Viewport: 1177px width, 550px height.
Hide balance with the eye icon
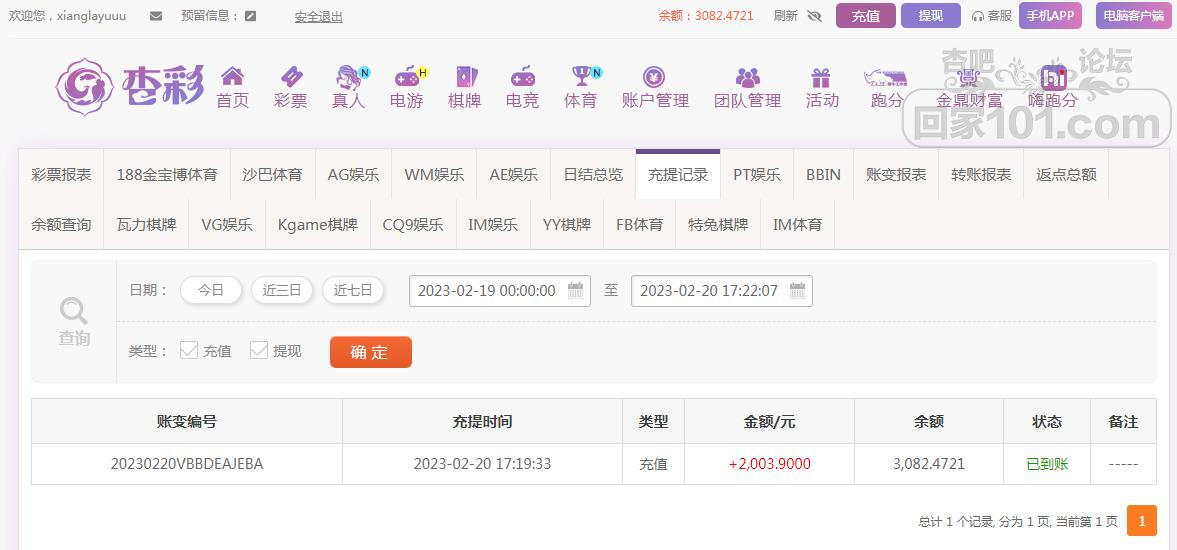tap(814, 16)
